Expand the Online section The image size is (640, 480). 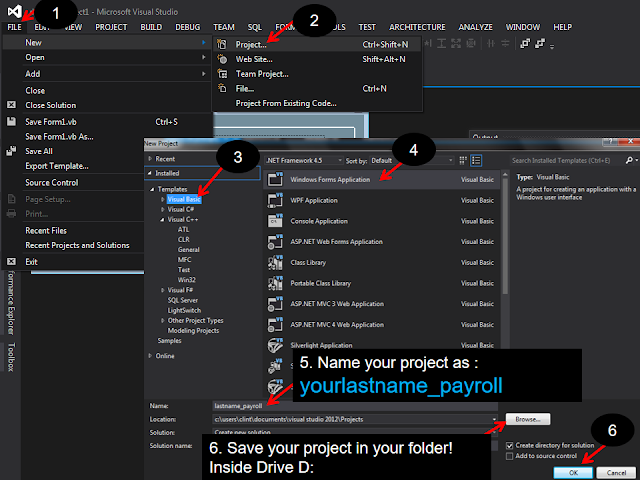pos(150,356)
